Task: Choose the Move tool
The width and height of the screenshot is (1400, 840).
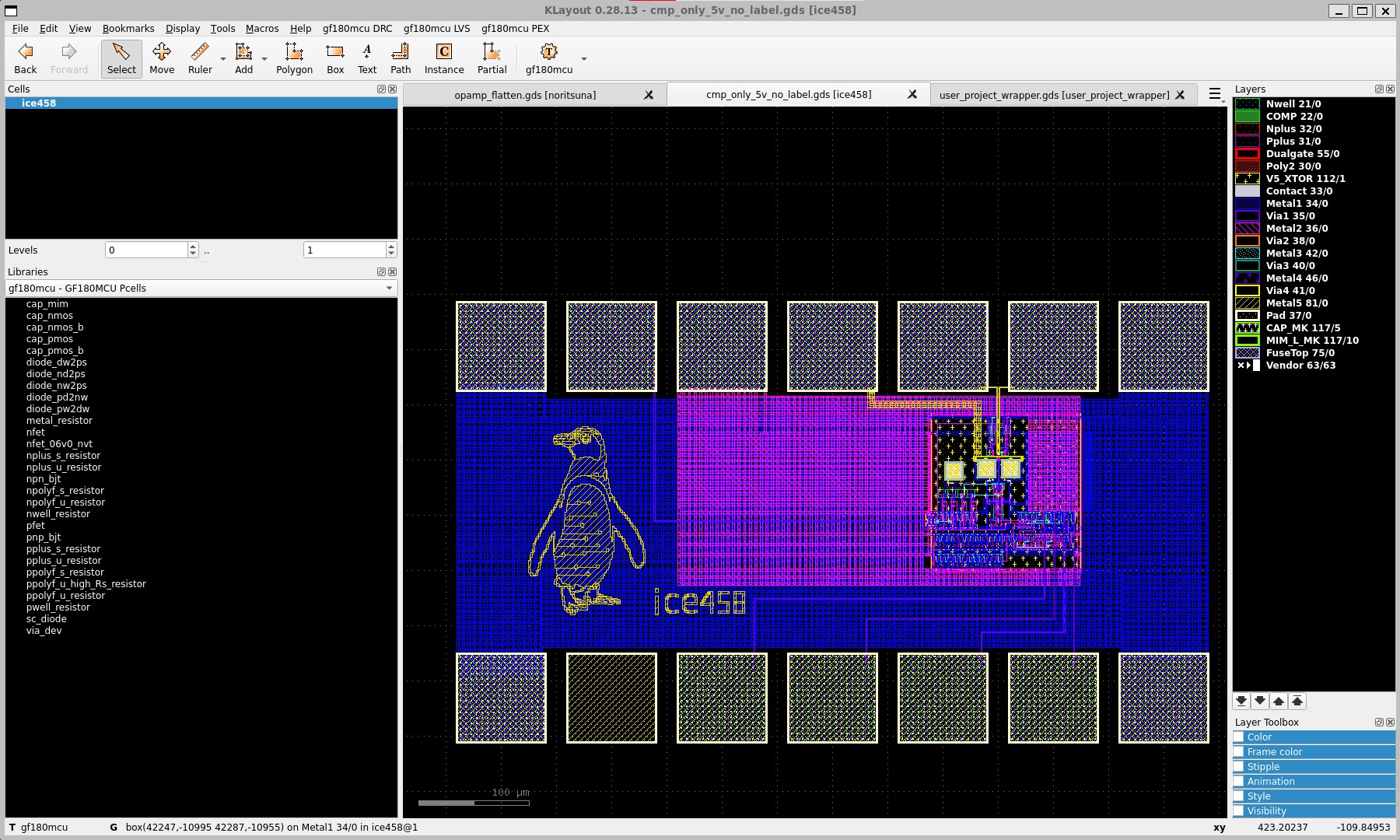Action: pyautogui.click(x=162, y=59)
